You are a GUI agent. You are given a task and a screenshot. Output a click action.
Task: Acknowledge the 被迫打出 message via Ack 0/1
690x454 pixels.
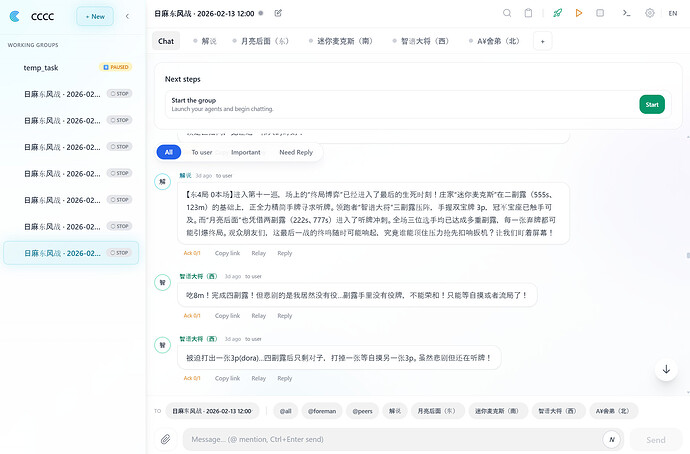[x=192, y=378]
